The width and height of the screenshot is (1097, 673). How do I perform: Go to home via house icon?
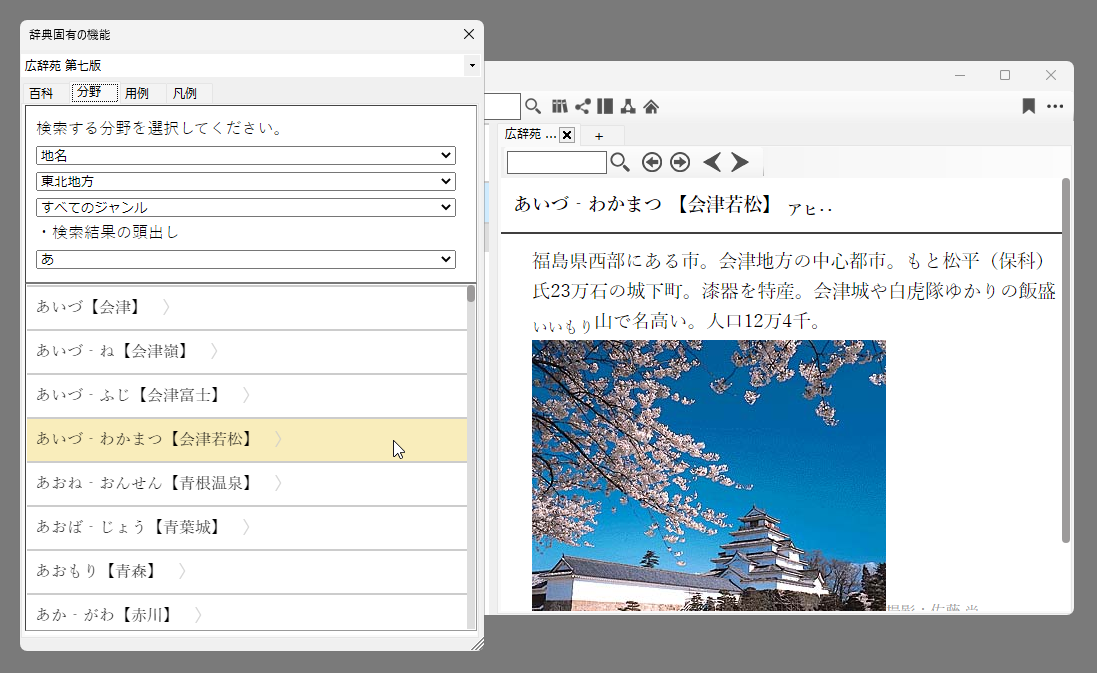(651, 106)
